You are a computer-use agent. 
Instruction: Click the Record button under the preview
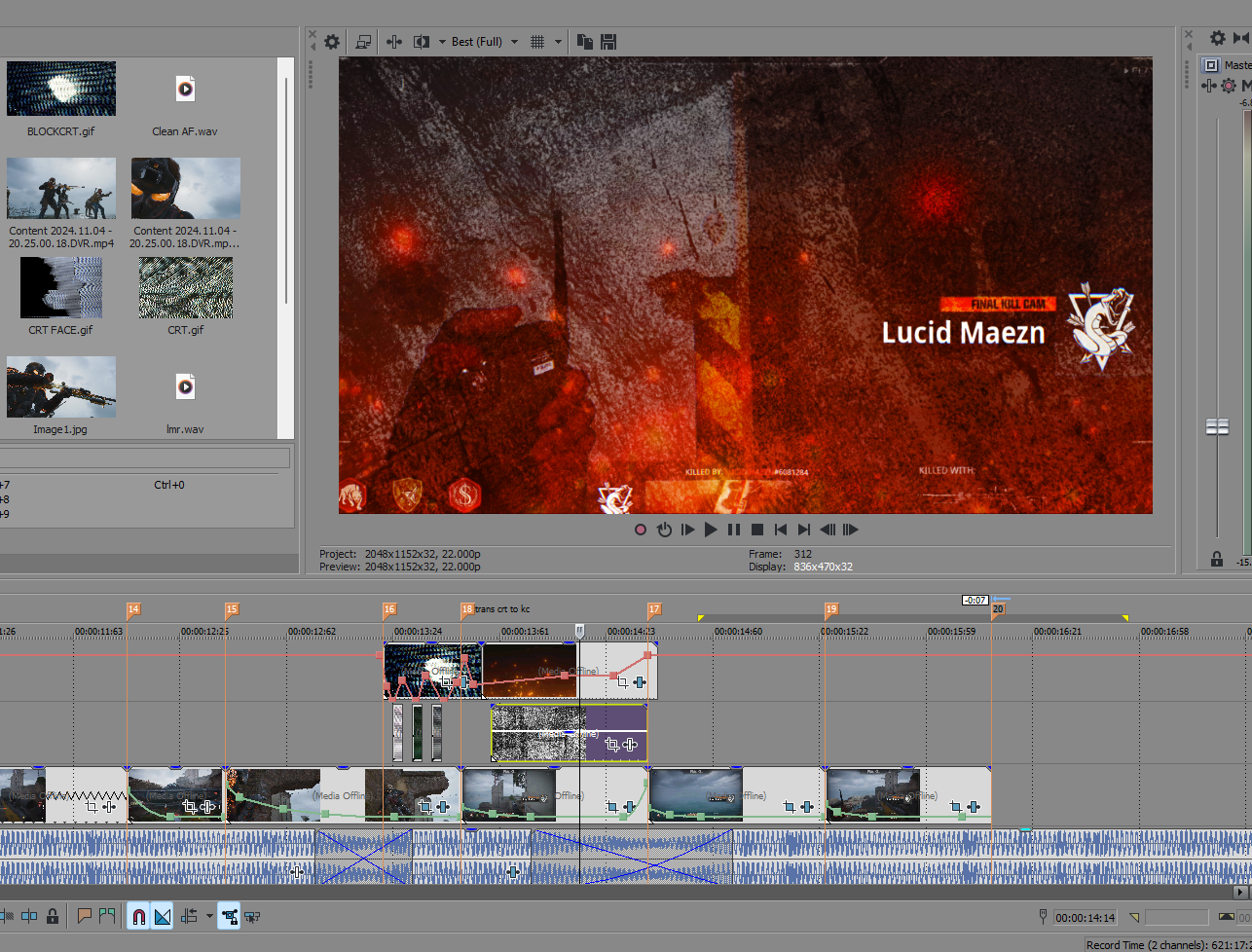(641, 530)
